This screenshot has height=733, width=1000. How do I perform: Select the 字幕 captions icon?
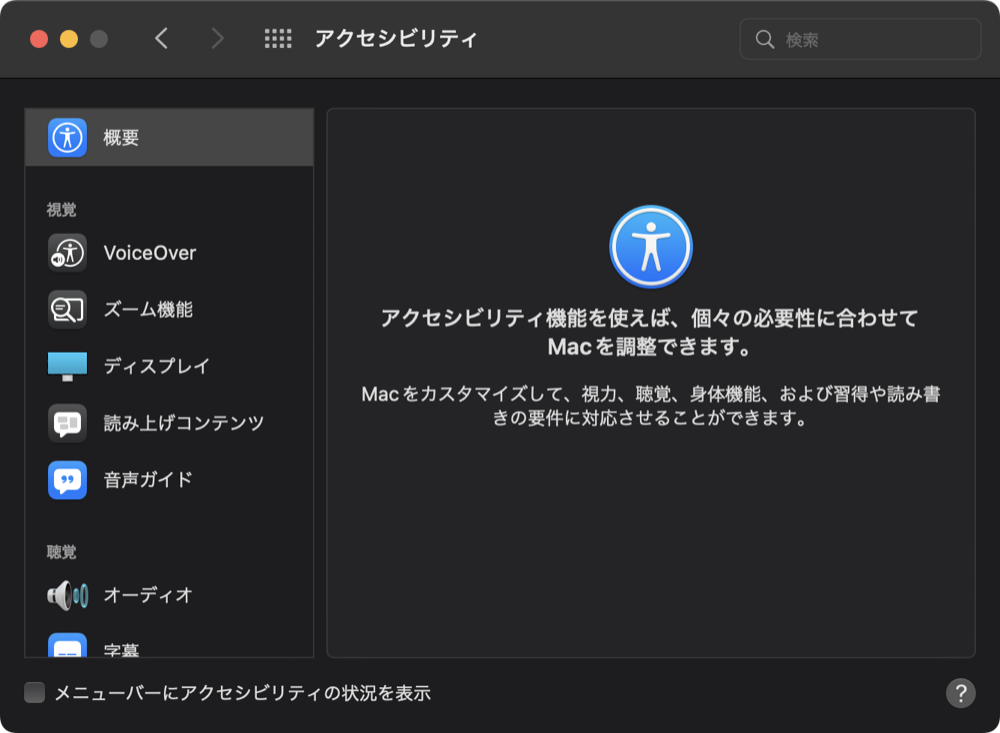pyautogui.click(x=67, y=645)
